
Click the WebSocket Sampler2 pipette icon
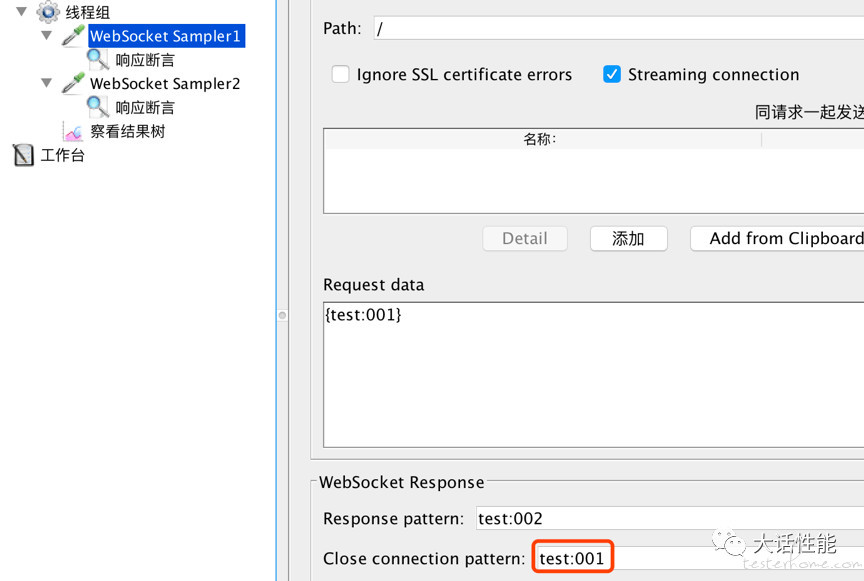[73, 83]
